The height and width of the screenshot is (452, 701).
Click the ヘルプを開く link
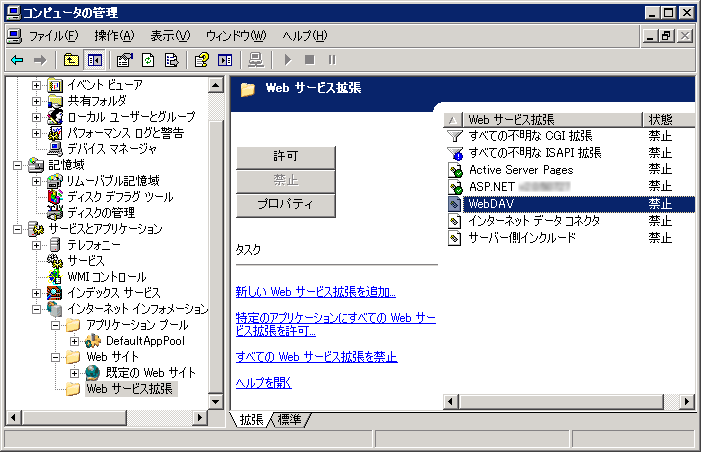263,383
